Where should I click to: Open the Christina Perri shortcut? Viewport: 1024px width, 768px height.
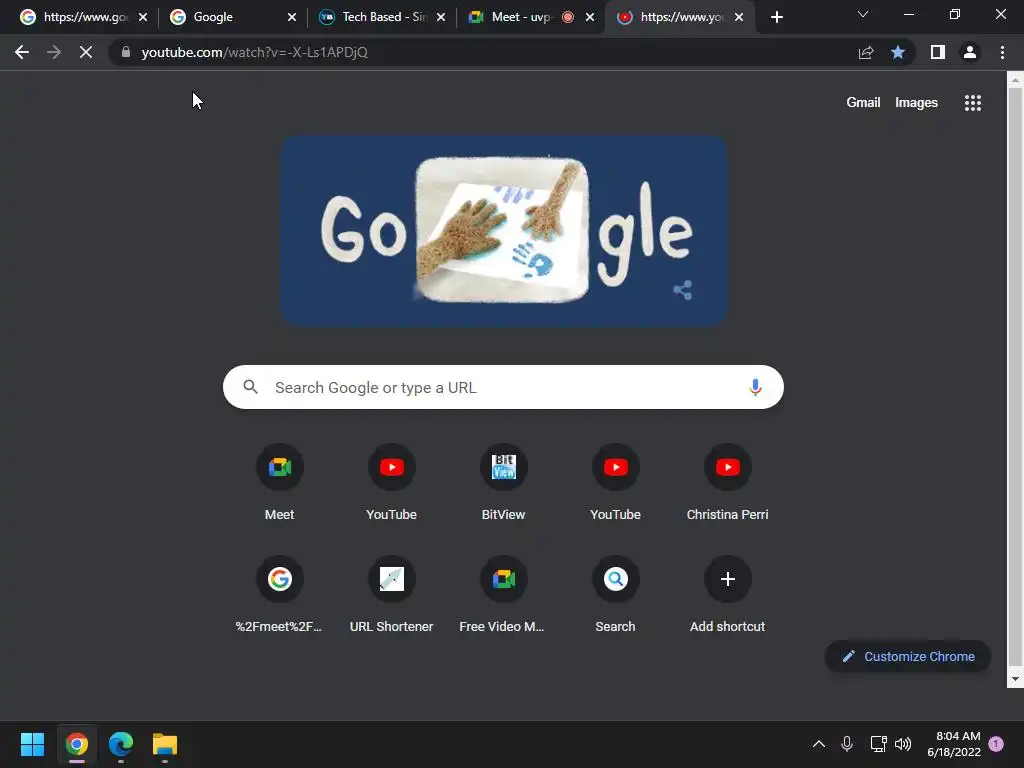pos(727,482)
